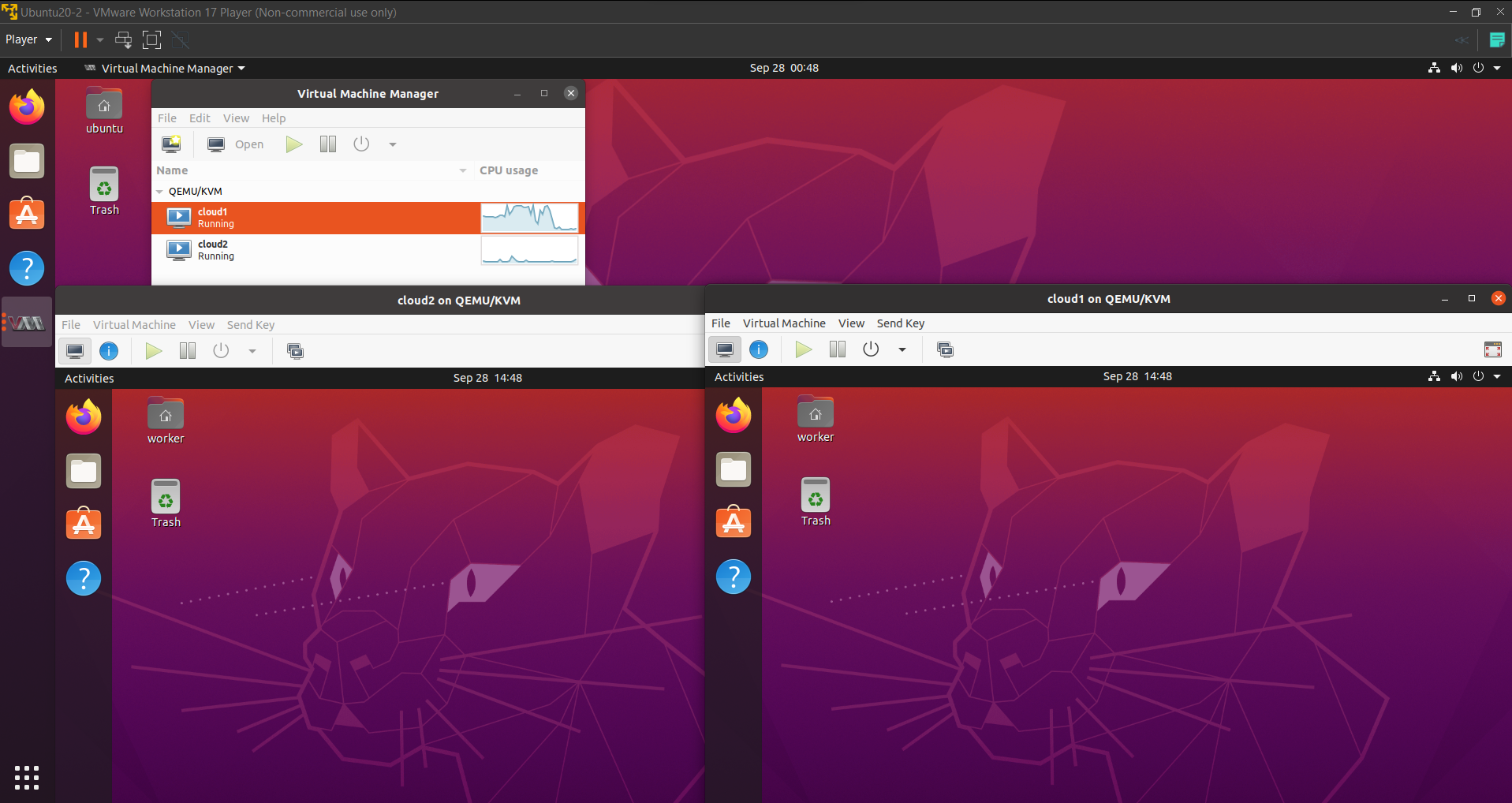Screen dimensions: 1512x803
Task: Show graphical console in cloud2 window
Action: (75, 351)
